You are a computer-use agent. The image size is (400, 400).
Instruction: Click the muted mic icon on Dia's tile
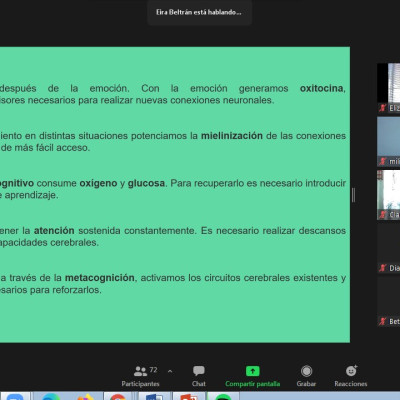tap(382, 268)
